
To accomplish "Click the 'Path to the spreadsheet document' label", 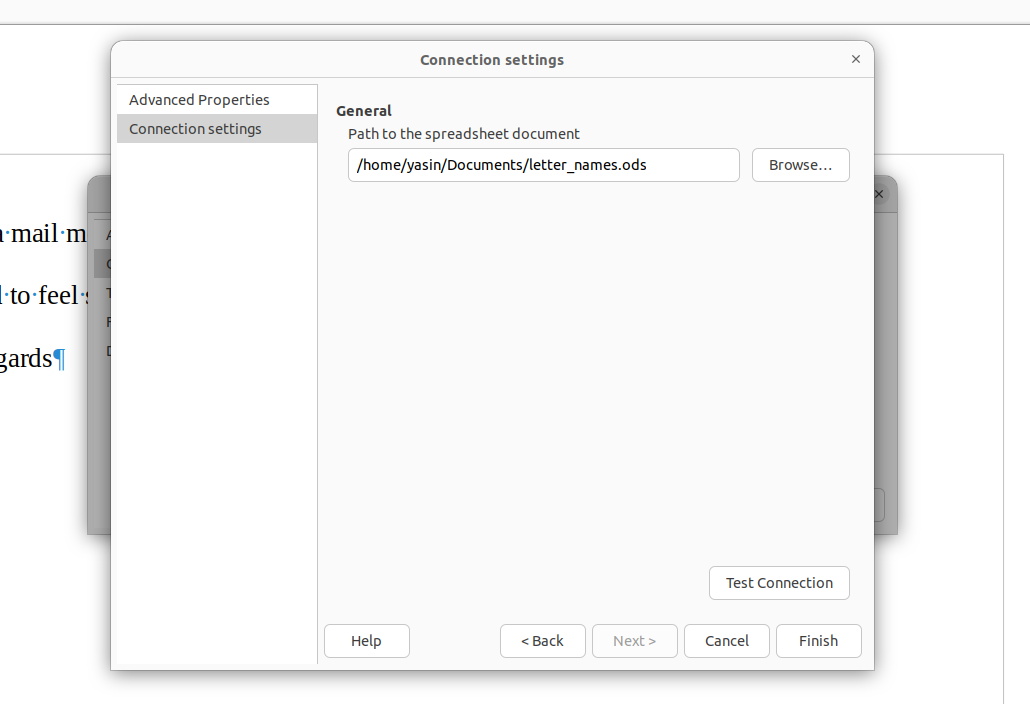I will (463, 134).
